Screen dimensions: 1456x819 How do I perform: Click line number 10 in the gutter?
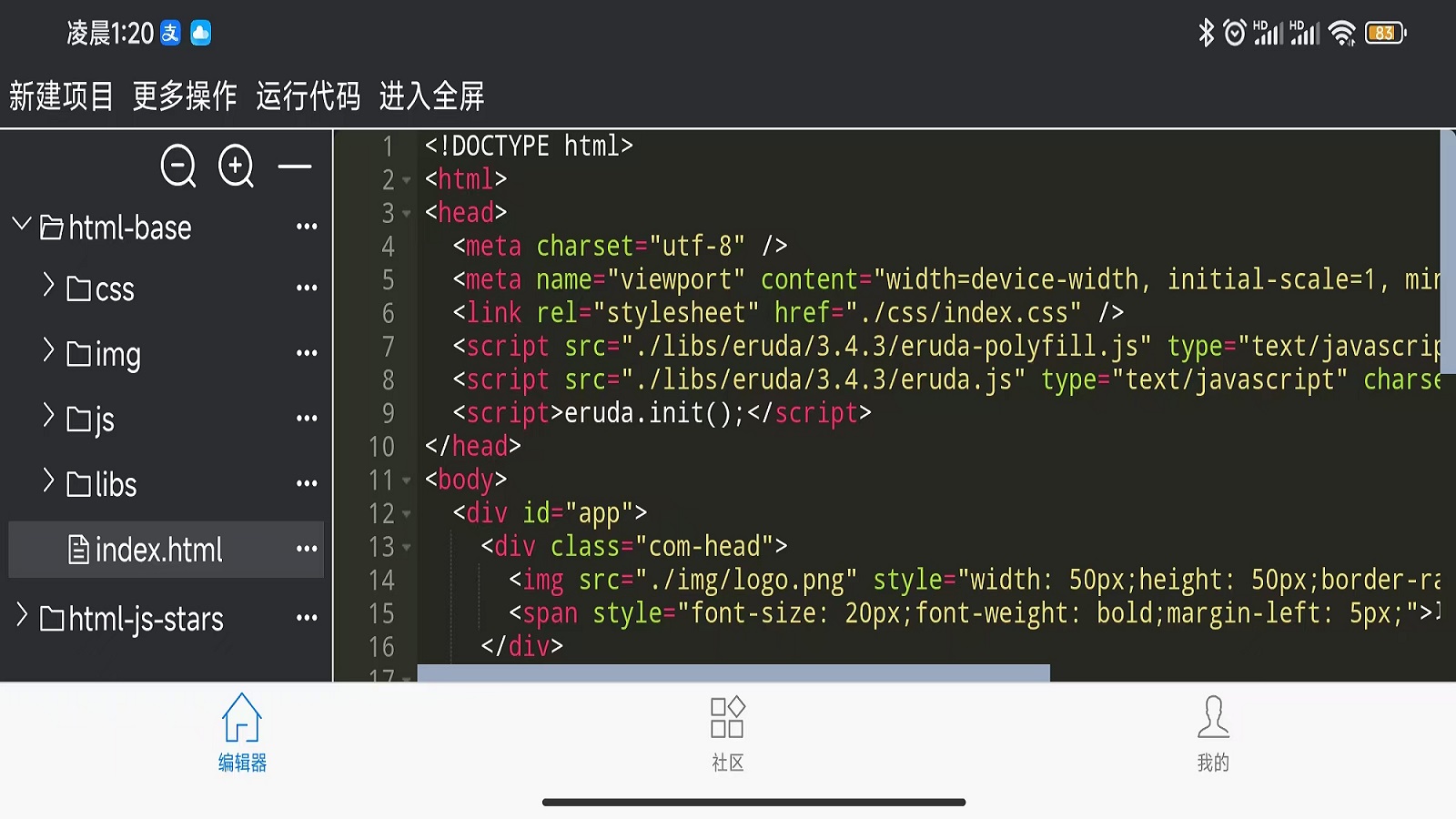pyautogui.click(x=381, y=447)
